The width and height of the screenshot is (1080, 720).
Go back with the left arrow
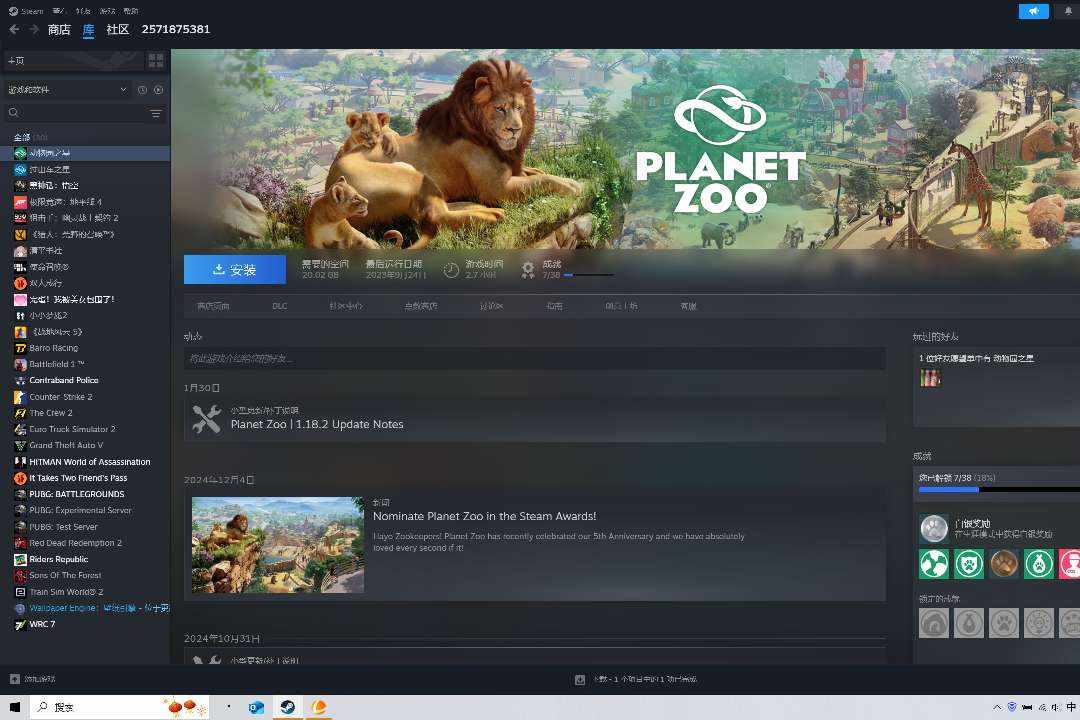(14, 30)
